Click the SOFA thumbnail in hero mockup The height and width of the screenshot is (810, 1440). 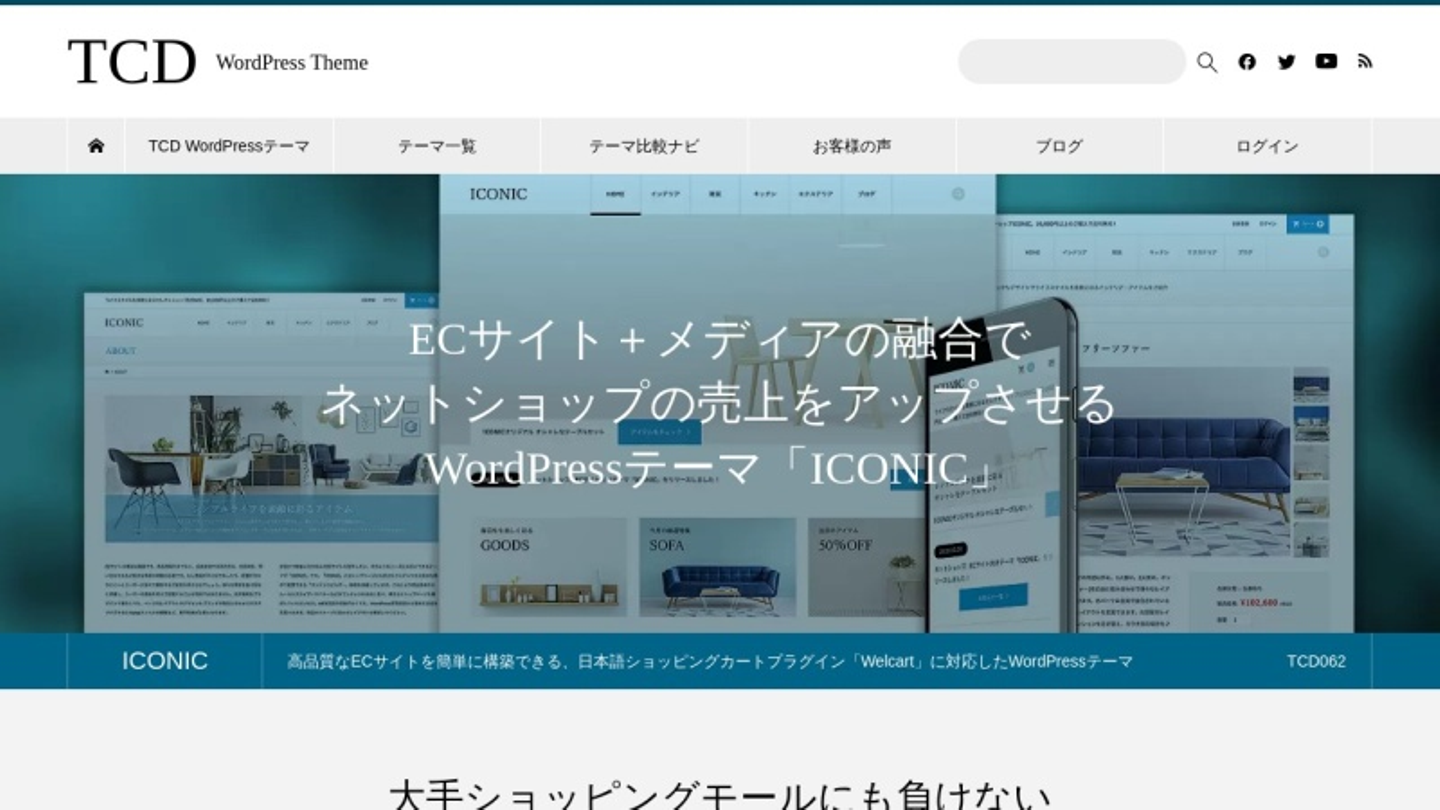pos(718,566)
